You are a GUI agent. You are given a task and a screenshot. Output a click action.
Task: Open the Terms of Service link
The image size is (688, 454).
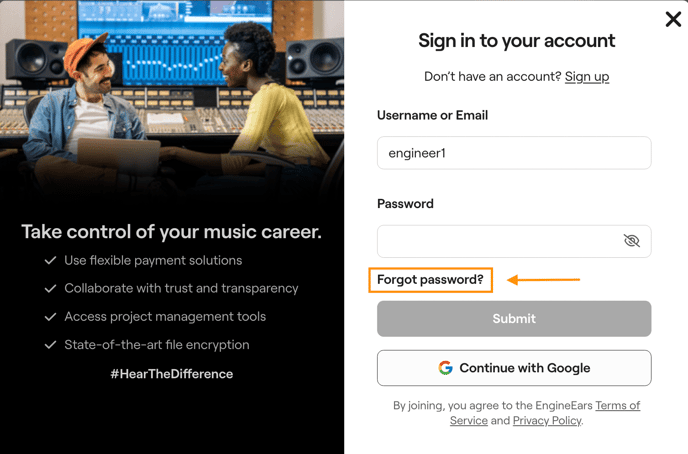pos(617,406)
